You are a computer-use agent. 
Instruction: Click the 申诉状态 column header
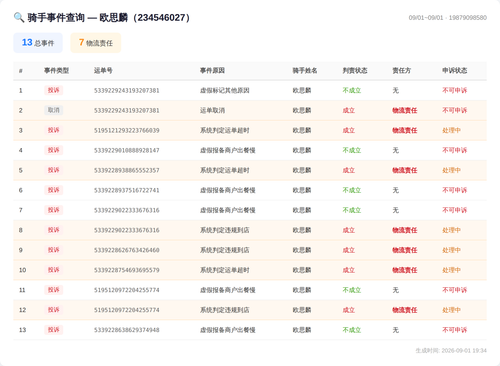(455, 70)
